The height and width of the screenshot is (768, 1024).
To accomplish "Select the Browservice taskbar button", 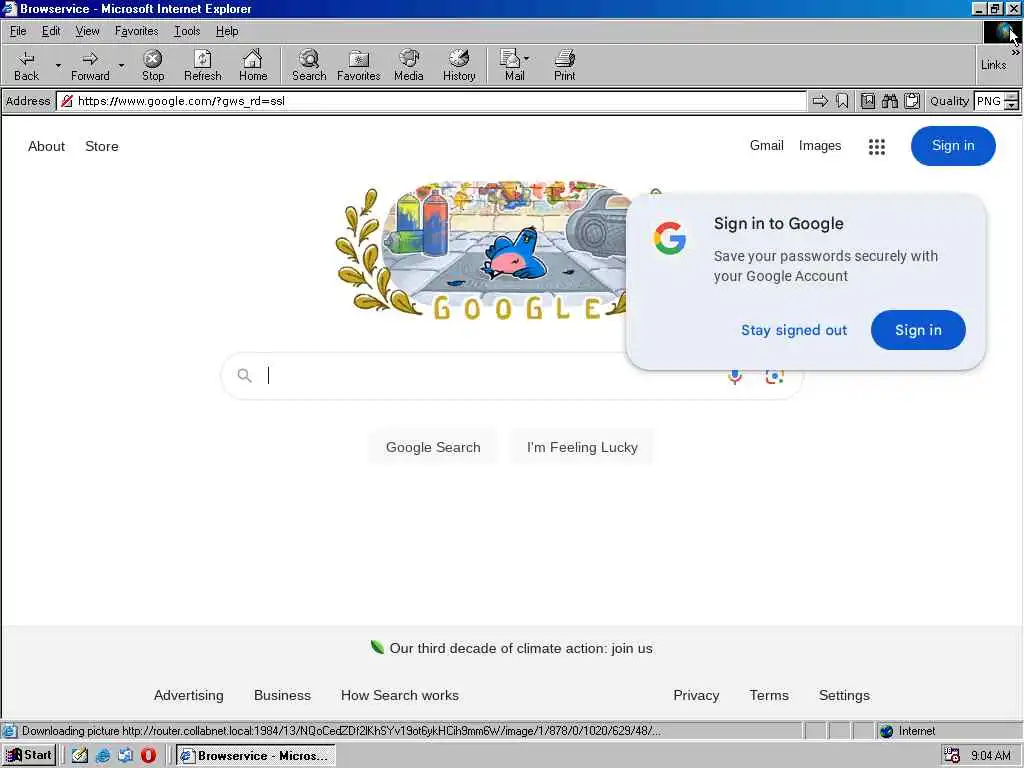I will point(256,755).
